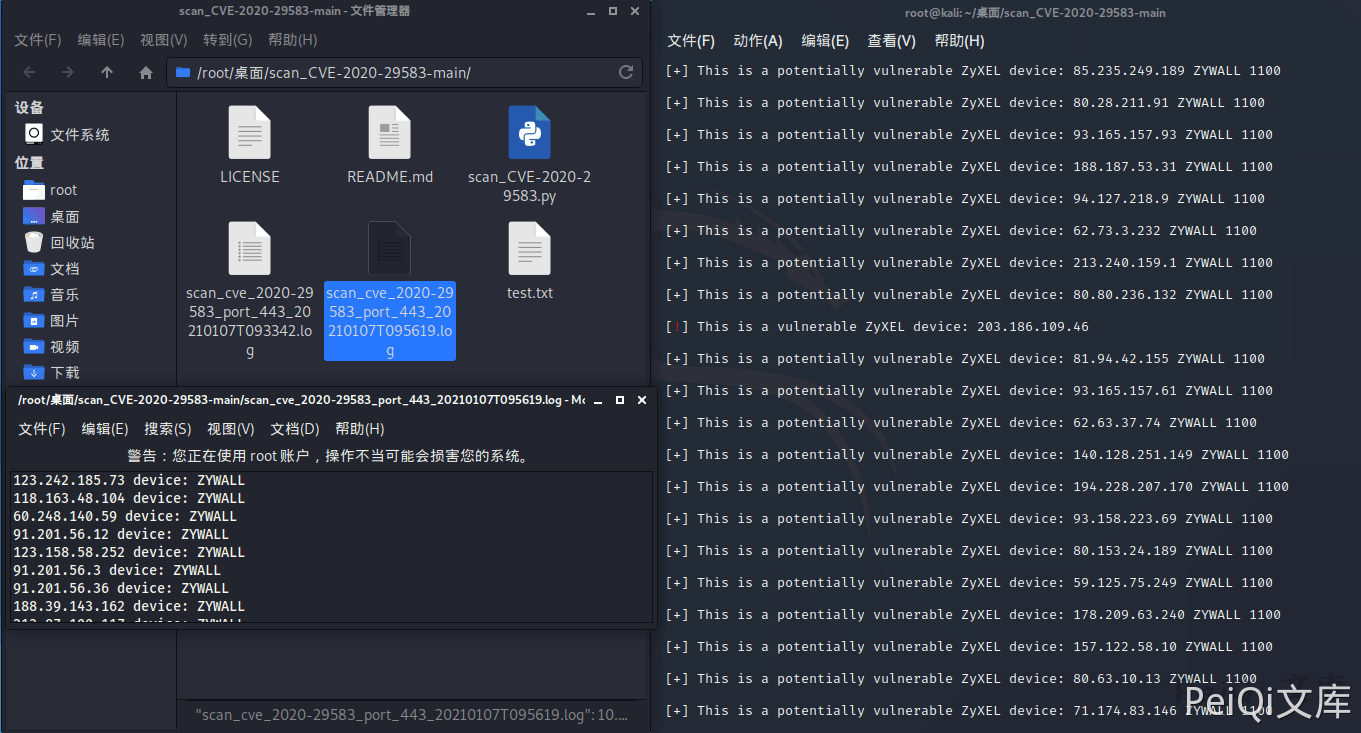This screenshot has height=733, width=1361.
Task: Open the 文档(D) menu in editor
Action: point(294,429)
